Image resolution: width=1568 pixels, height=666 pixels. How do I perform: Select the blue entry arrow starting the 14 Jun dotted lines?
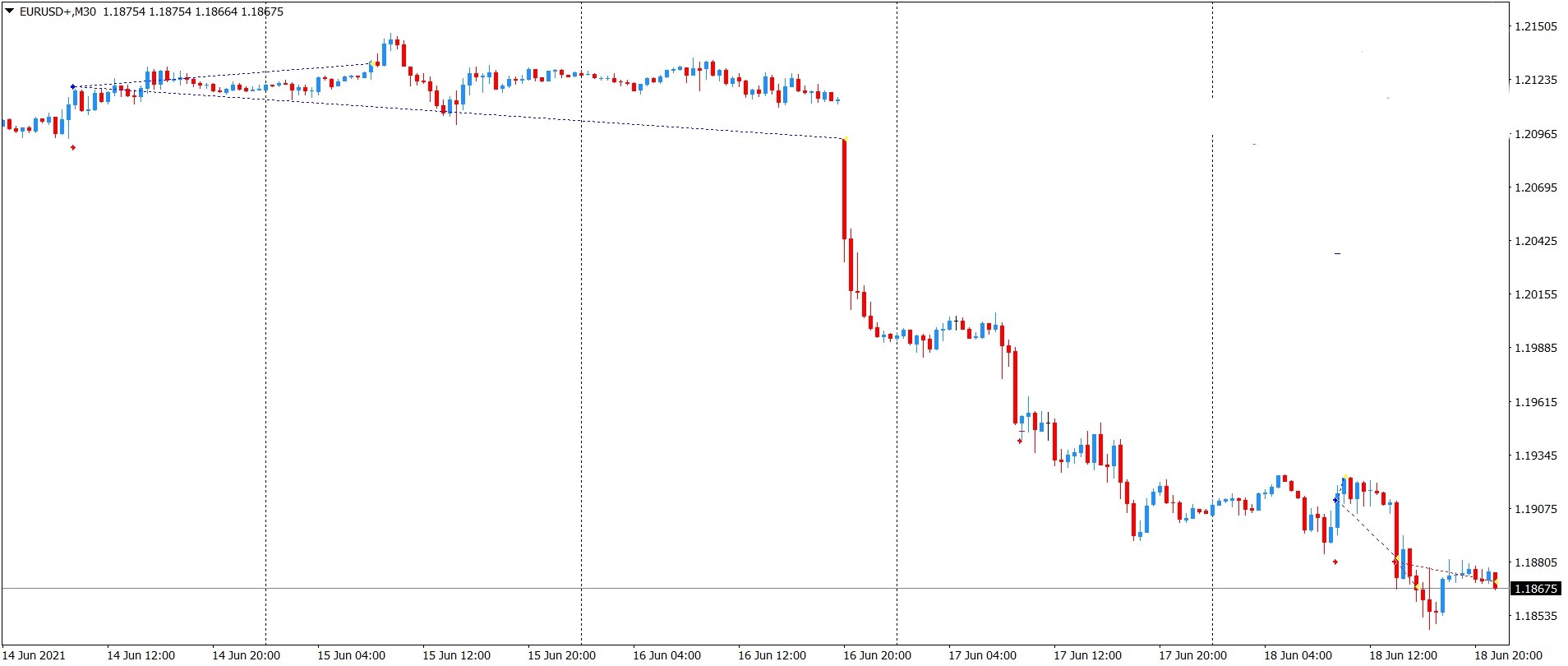73,86
